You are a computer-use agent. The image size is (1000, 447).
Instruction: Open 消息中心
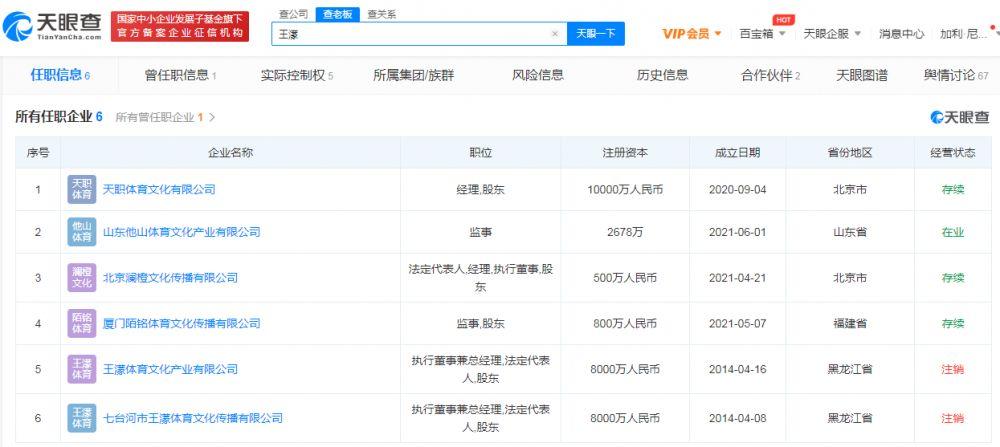click(901, 34)
